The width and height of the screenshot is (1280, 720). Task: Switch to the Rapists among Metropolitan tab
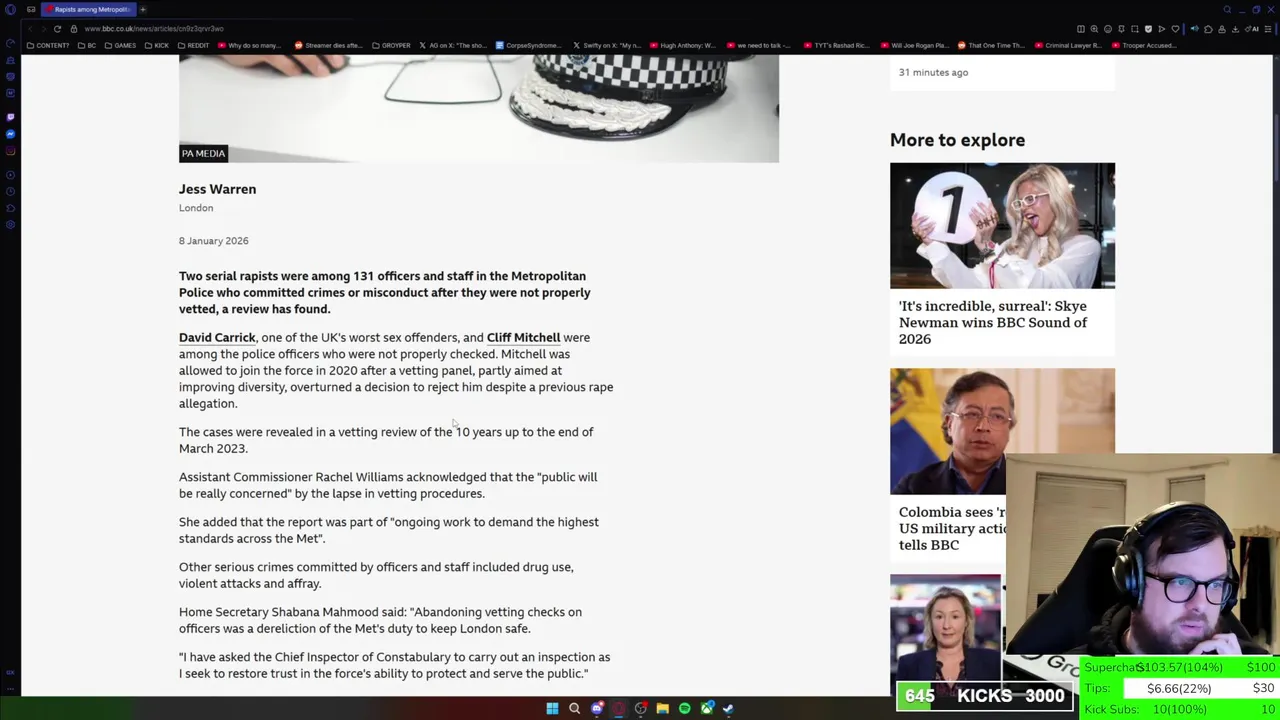[x=88, y=9]
